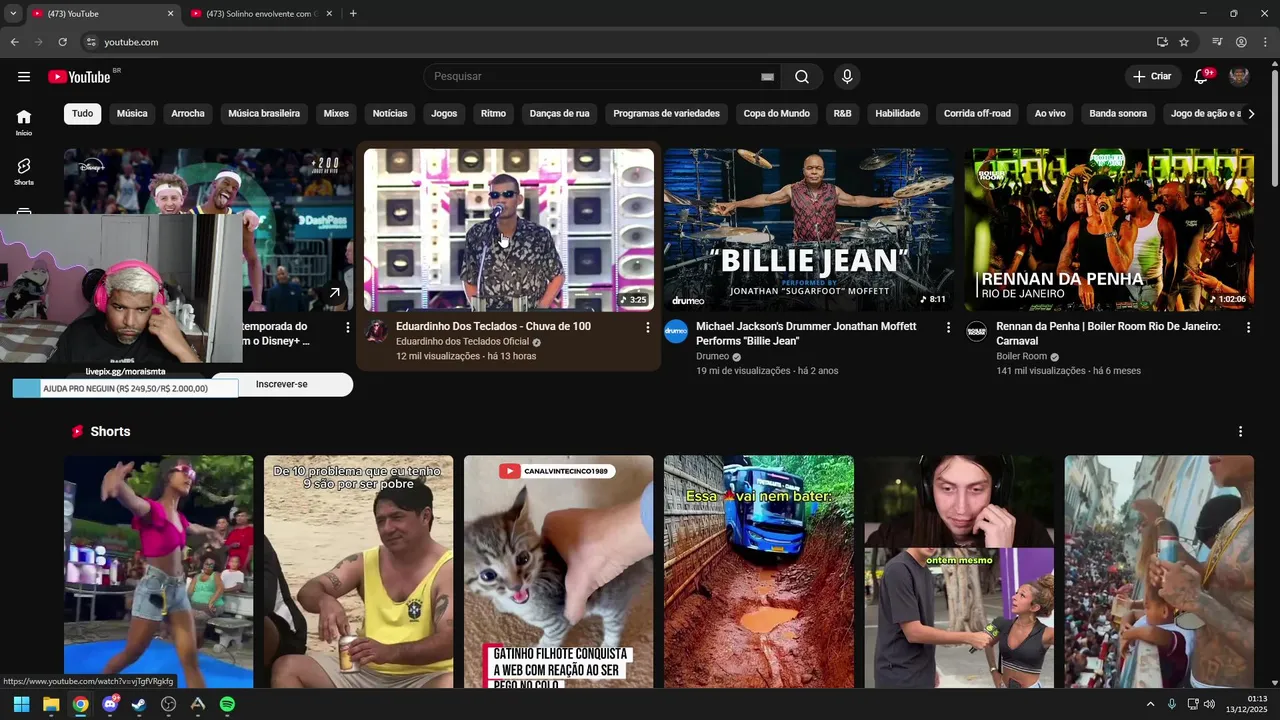The height and width of the screenshot is (720, 1280).
Task: Open the install/cast icon in address bar
Action: (1162, 42)
